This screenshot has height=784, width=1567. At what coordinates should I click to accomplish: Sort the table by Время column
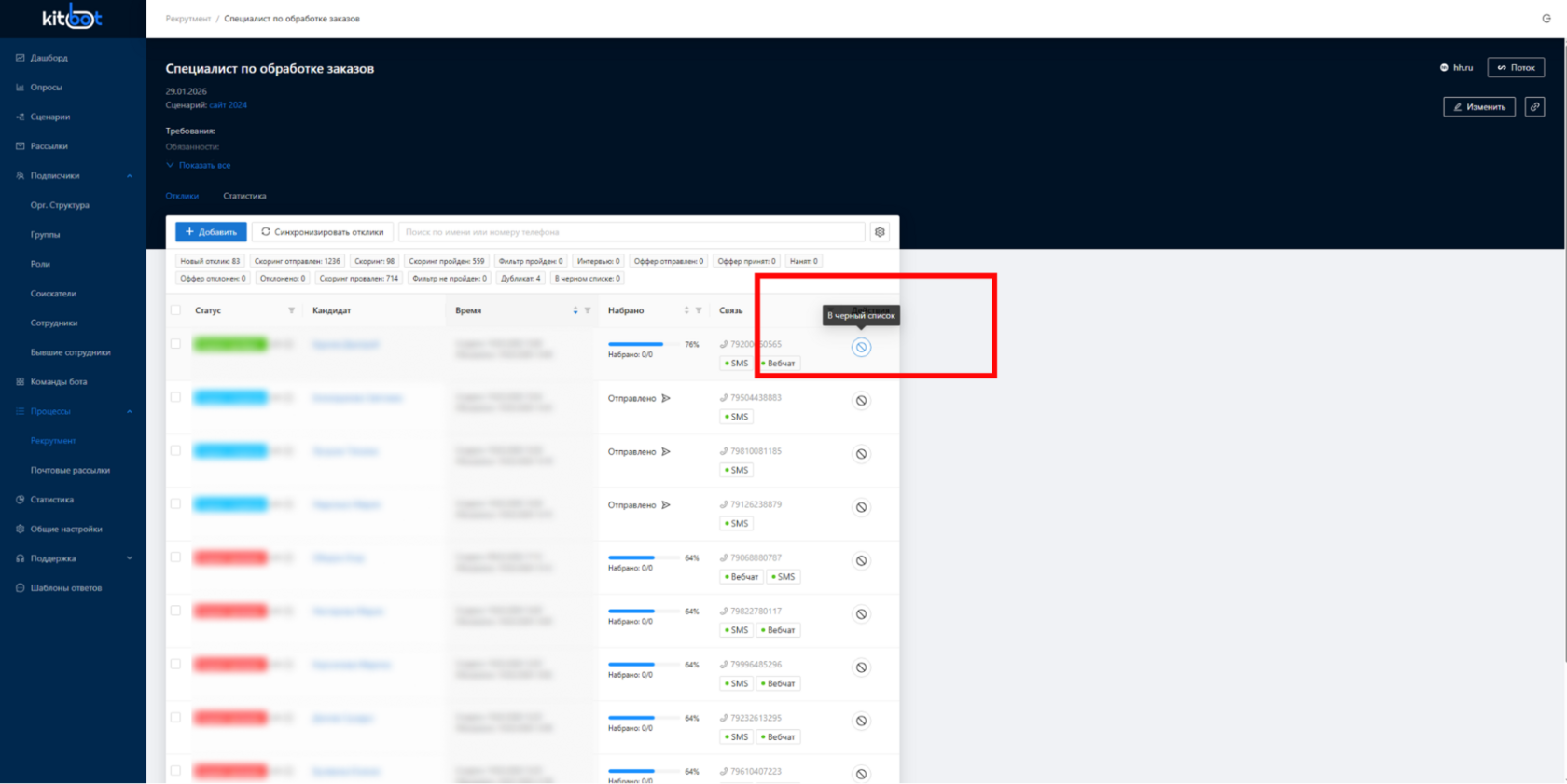[x=575, y=310]
